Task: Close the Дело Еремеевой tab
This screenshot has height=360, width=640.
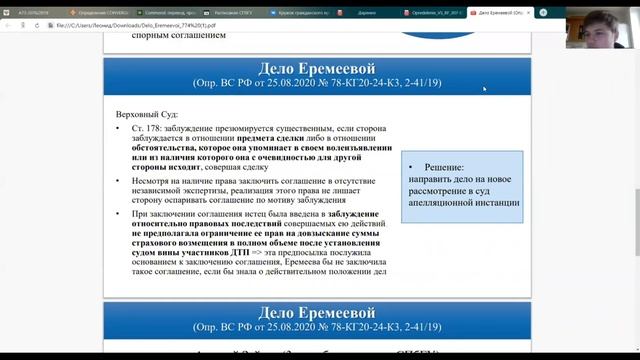Action: [528, 13]
